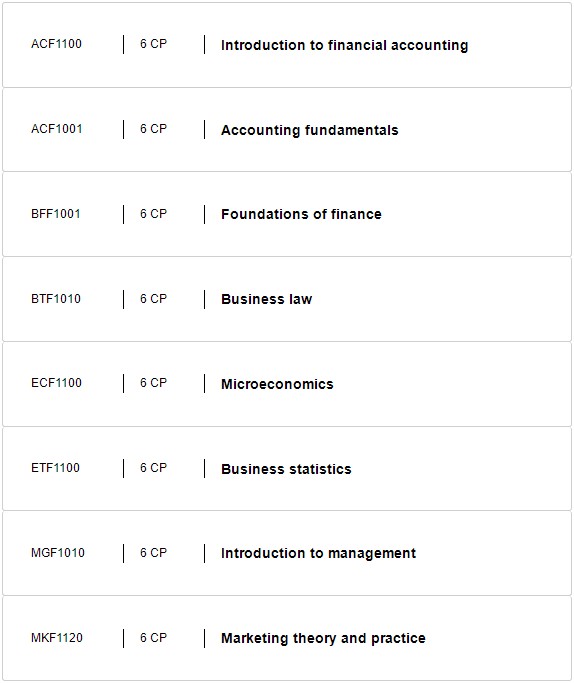574x683 pixels.
Task: Open Introduction to management unit
Action: (x=318, y=553)
